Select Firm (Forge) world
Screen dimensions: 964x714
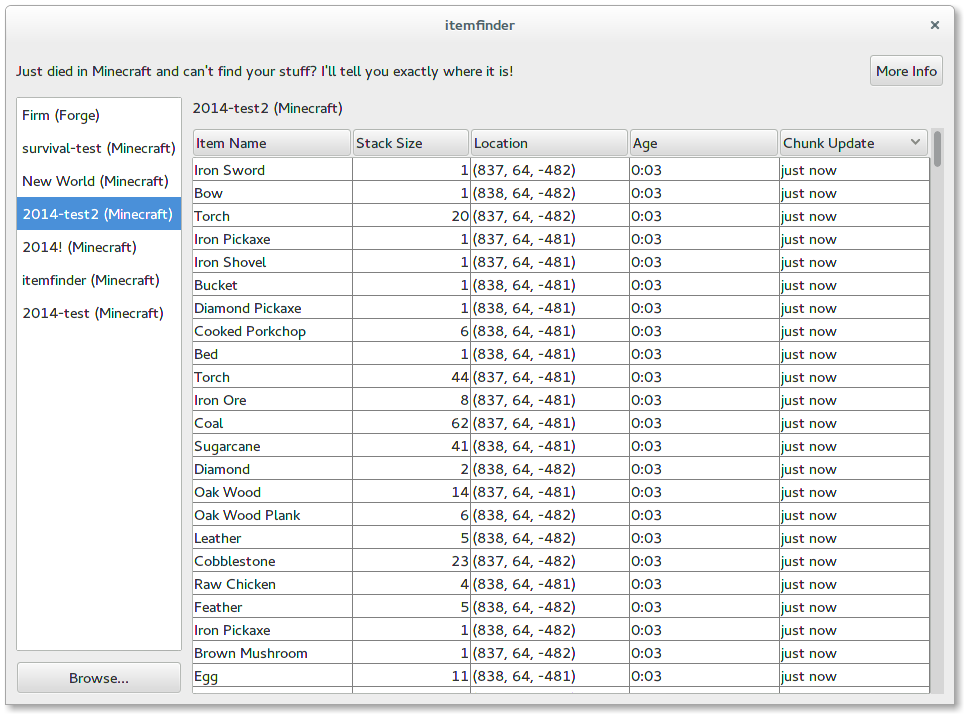click(x=99, y=115)
